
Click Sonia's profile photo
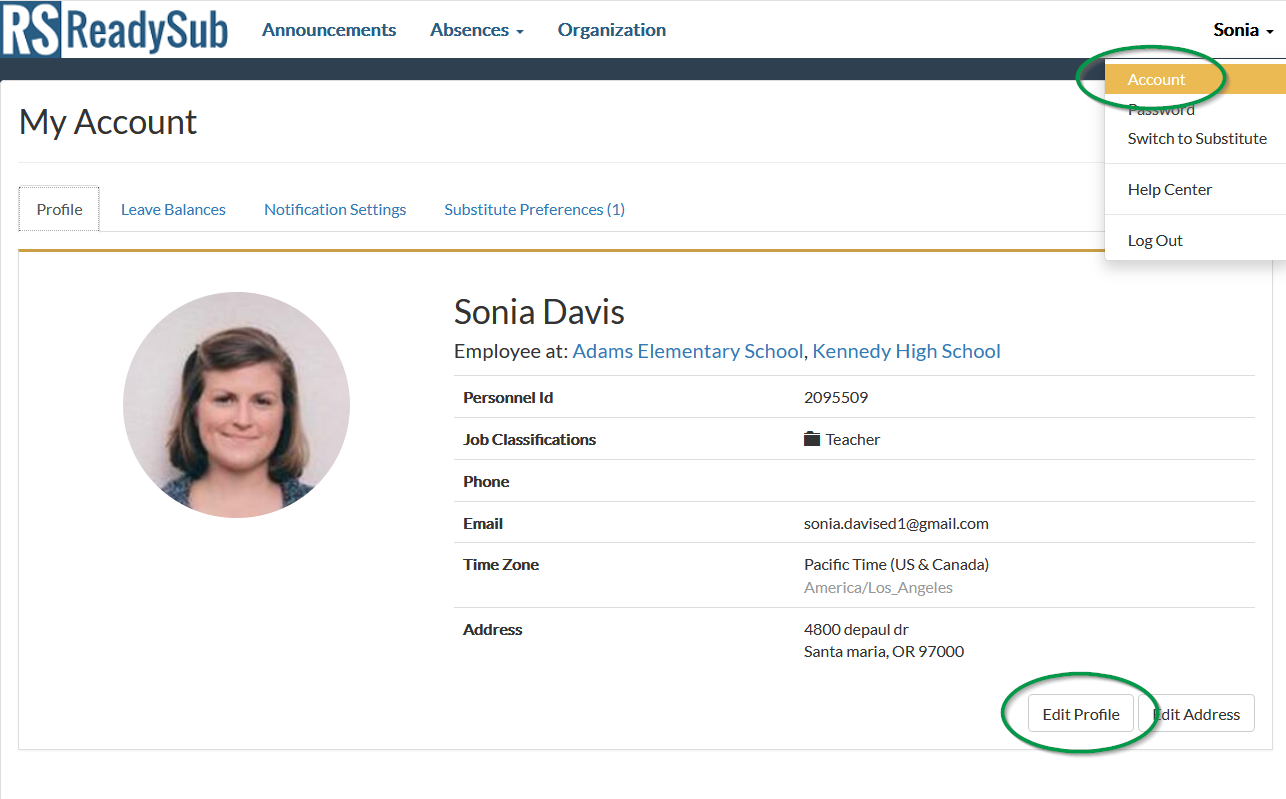[x=236, y=404]
